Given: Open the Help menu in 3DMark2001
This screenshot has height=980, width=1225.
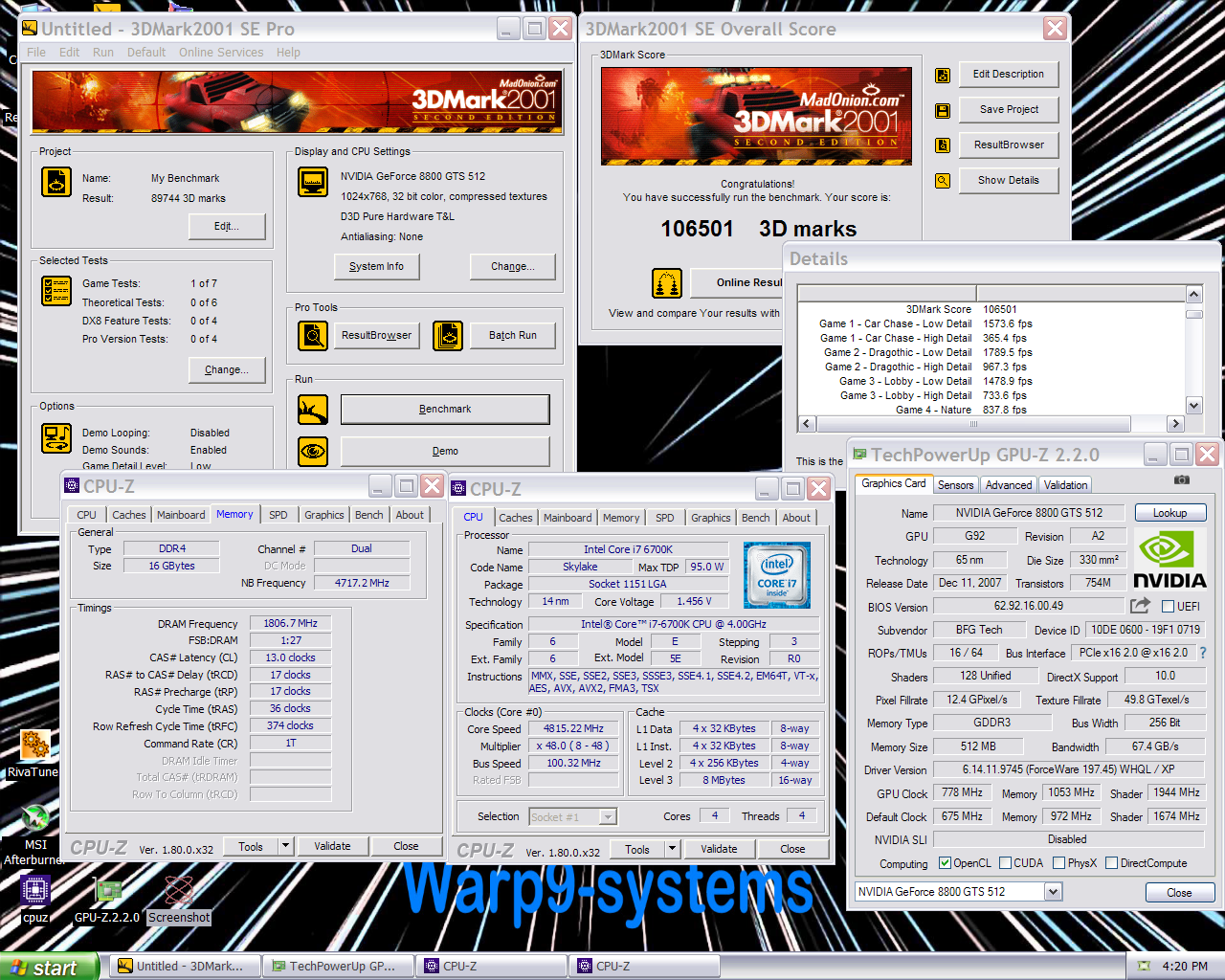Looking at the screenshot, I should 288,53.
